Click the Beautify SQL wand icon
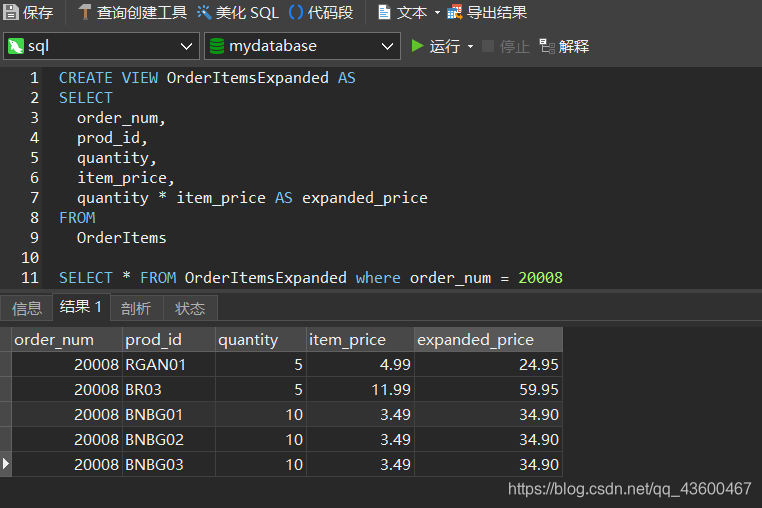 point(204,12)
